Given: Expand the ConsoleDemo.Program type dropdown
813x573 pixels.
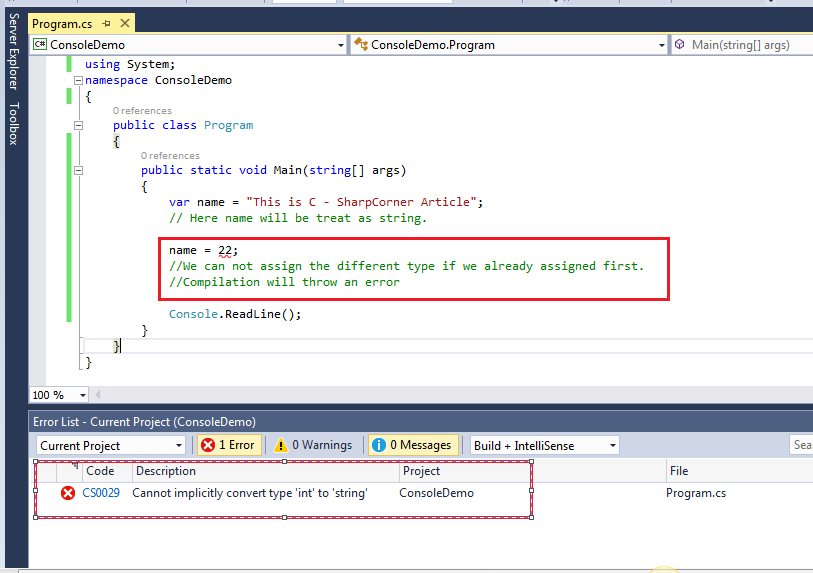Looking at the screenshot, I should click(x=661, y=45).
